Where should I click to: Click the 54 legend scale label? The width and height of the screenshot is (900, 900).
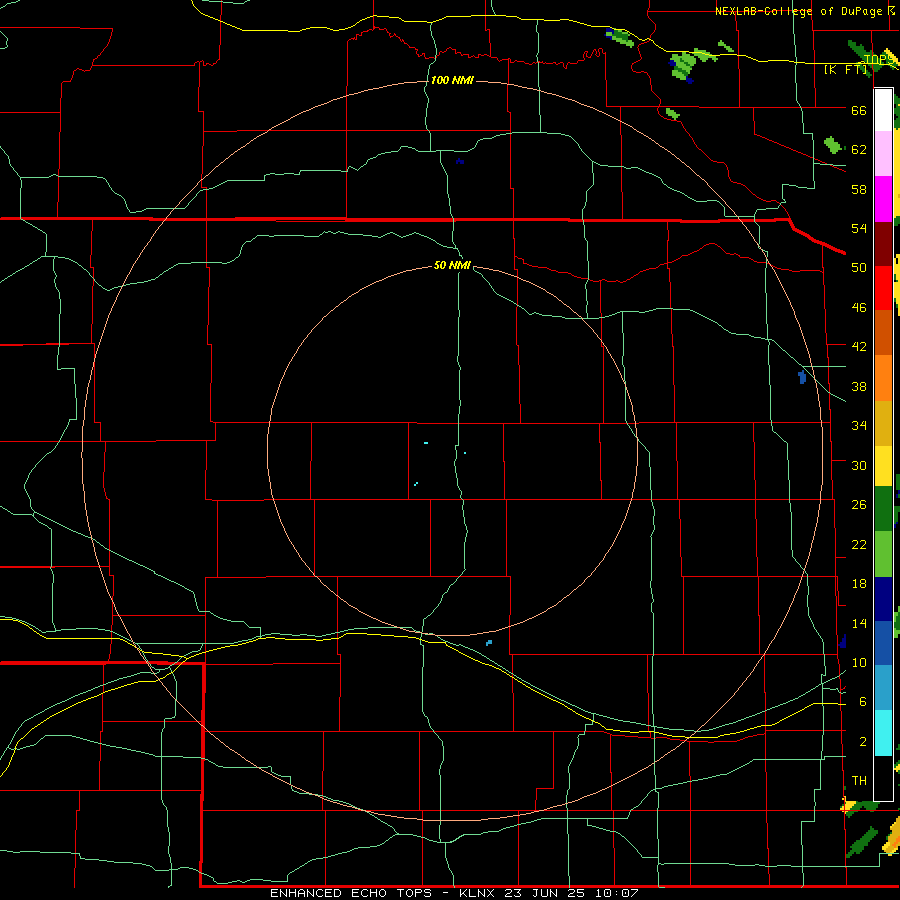coord(859,228)
